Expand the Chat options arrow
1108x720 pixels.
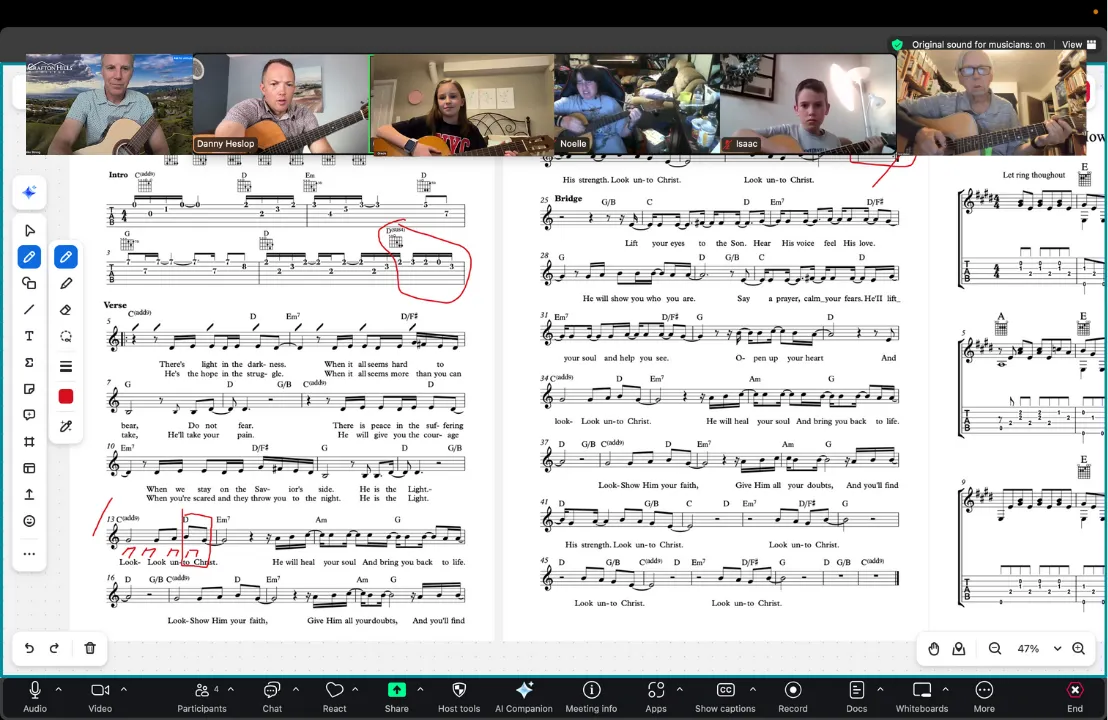point(295,689)
